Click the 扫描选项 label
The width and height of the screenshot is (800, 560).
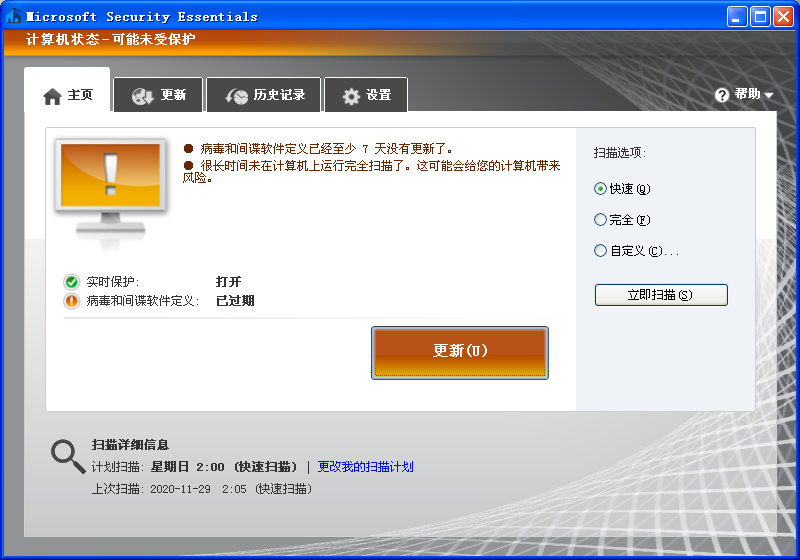click(x=619, y=152)
